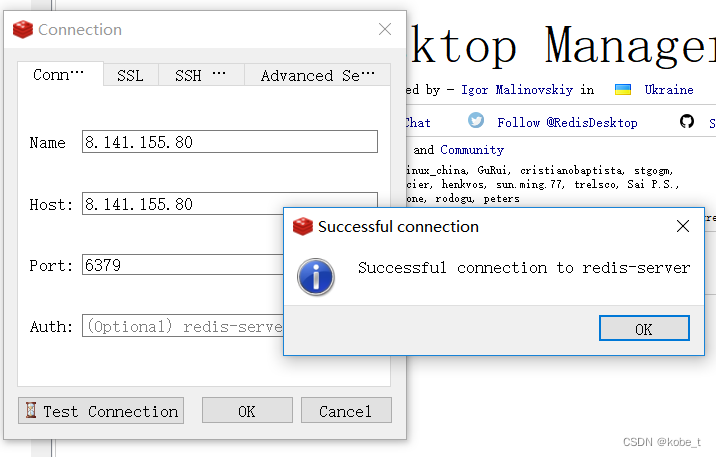Click the 'Connection' window title text
716x457 pixels.
click(80, 30)
